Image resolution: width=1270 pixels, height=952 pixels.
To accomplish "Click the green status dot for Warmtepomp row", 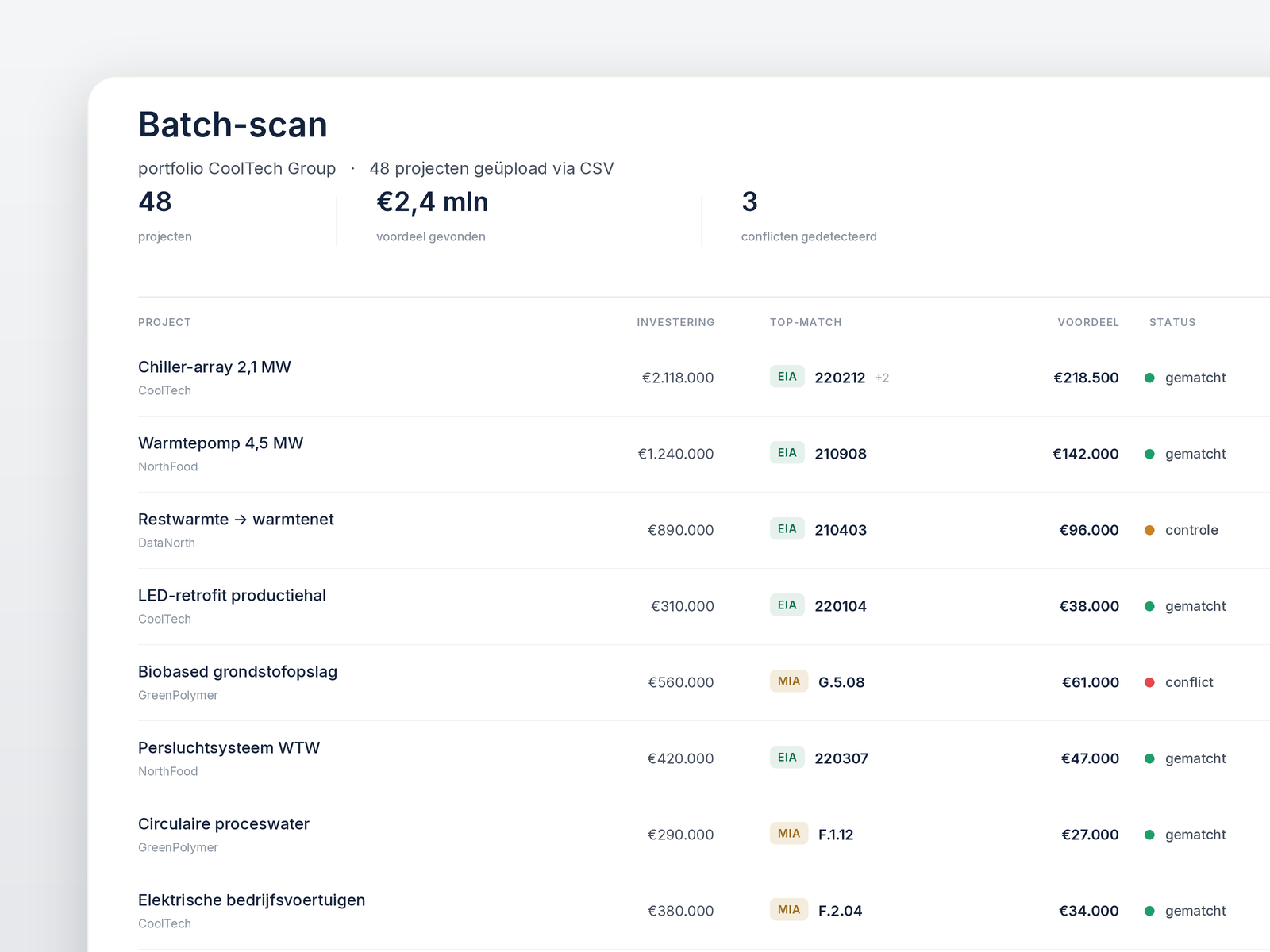I will point(1149,454).
